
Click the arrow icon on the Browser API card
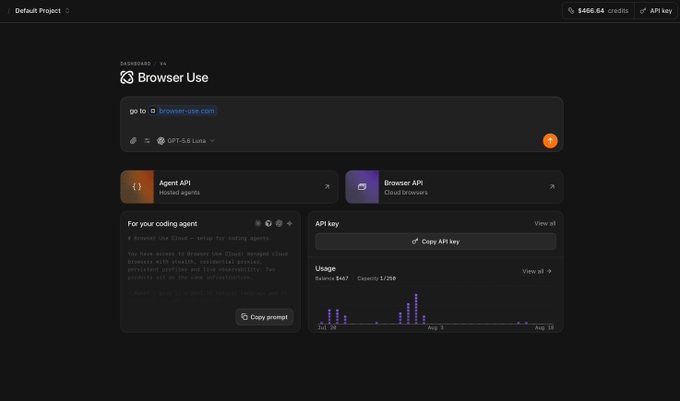pos(552,186)
